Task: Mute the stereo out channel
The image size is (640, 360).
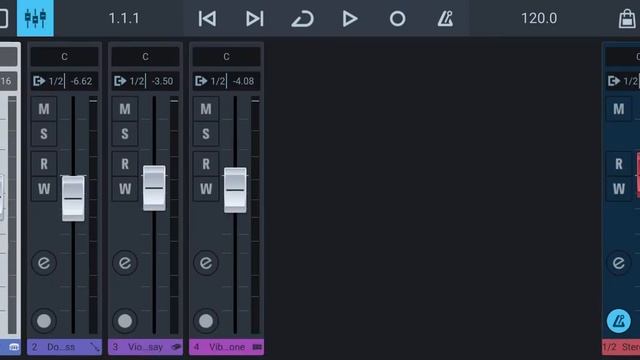Action: click(x=619, y=109)
